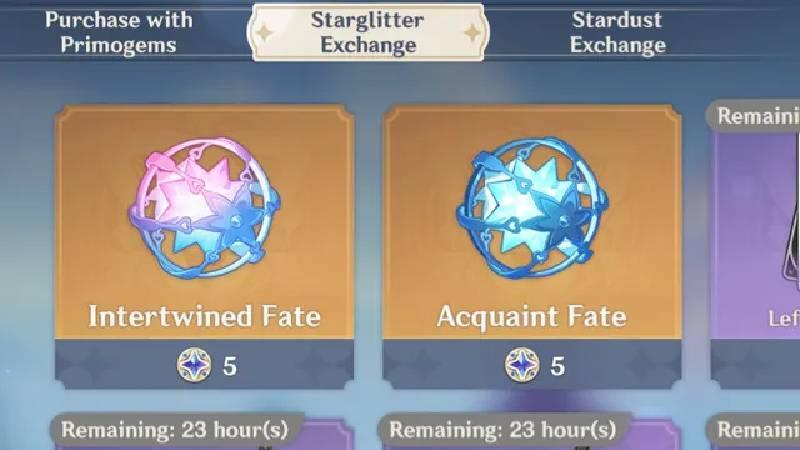
Task: Click left star ornament on Starglitter Exchange tab
Action: point(264,33)
